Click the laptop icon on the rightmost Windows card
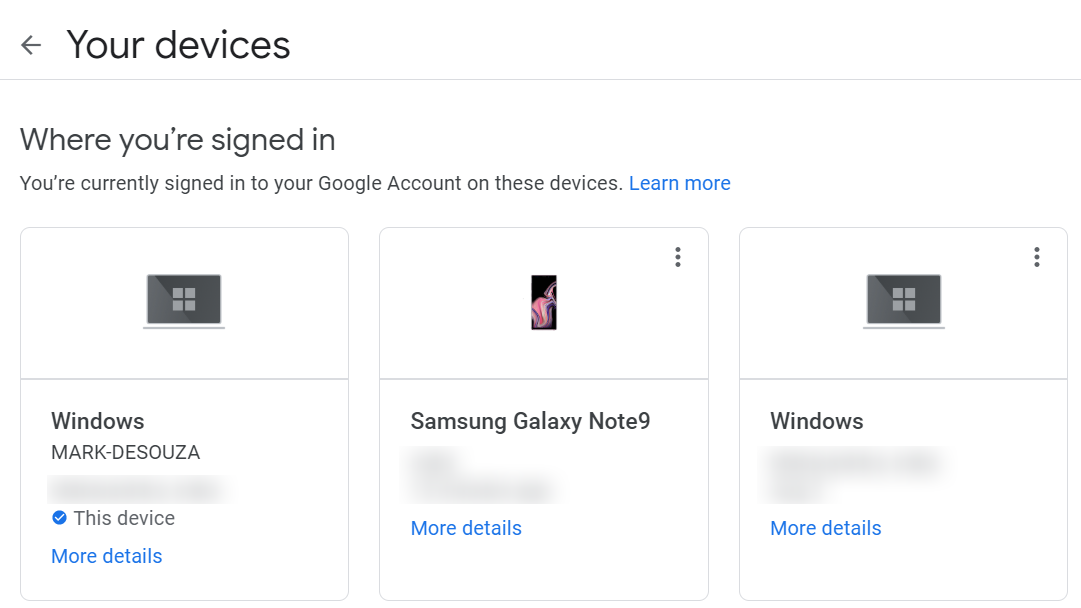This screenshot has height=608, width=1081. 903,300
